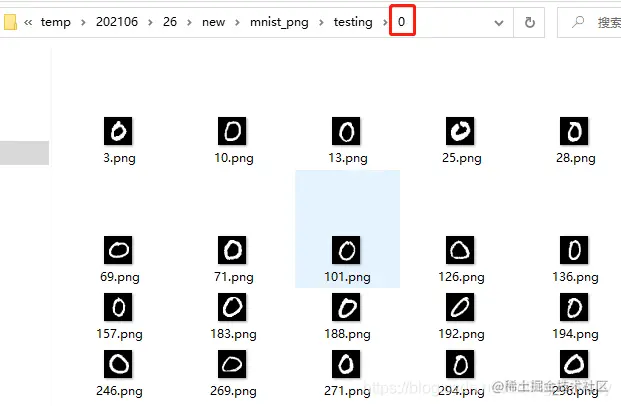Open the mnist_png breadcrumb folder
The image size is (621, 406).
(279, 22)
